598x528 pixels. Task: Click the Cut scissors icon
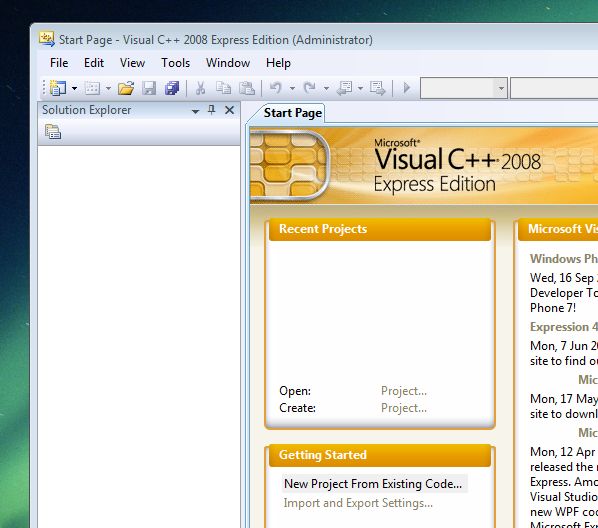pos(200,88)
